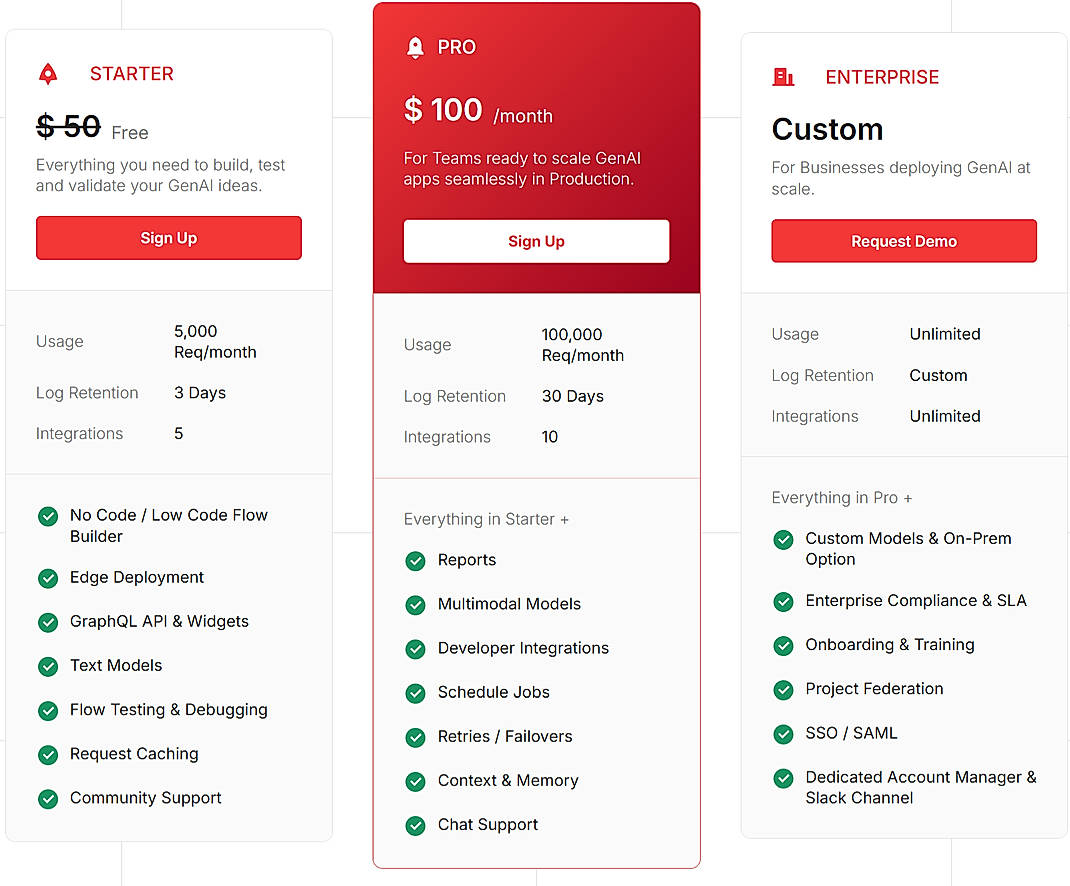Click the checkmark beside Onboarding & Training
Viewport: 1070px width, 886px height.
(x=783, y=645)
